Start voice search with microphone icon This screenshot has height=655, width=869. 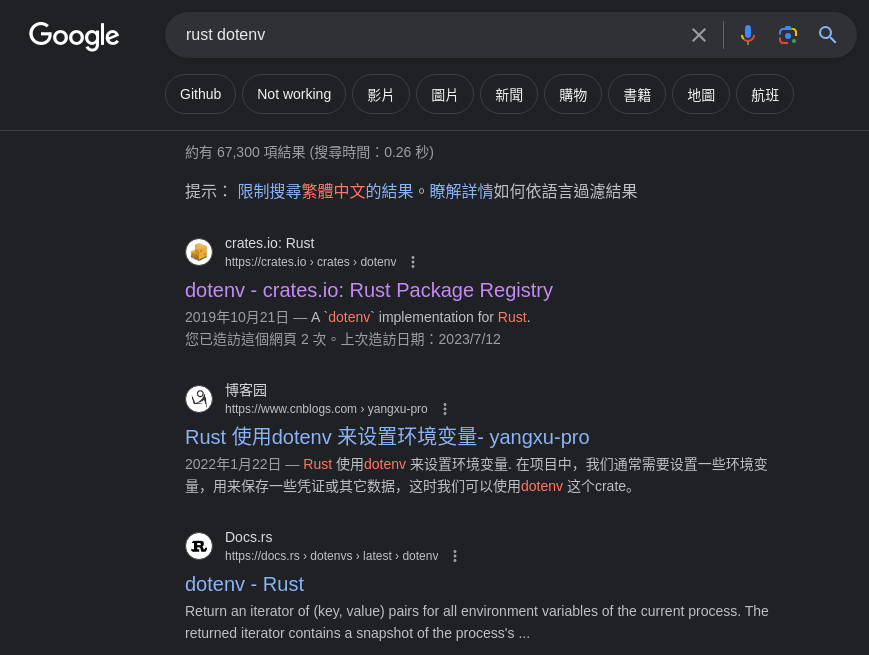coord(747,35)
